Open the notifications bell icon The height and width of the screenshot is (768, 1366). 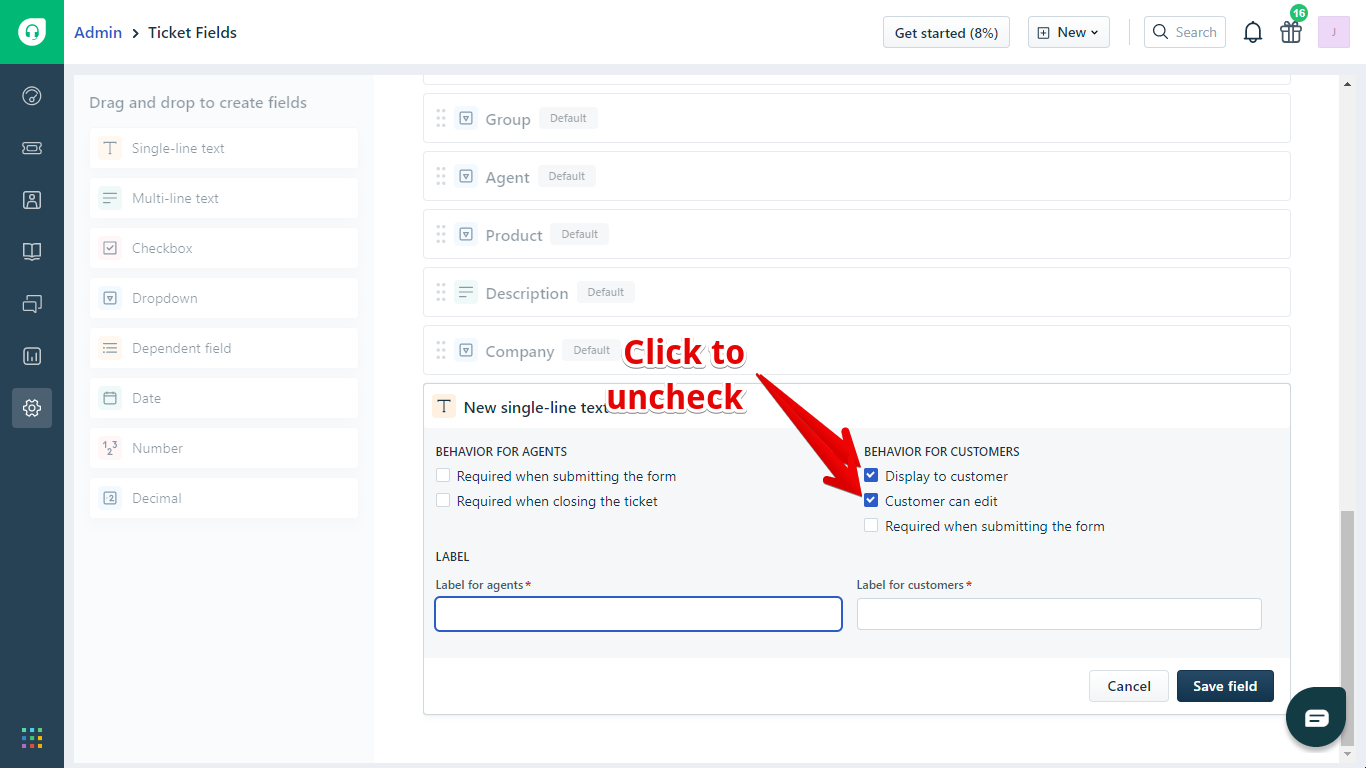point(1253,32)
